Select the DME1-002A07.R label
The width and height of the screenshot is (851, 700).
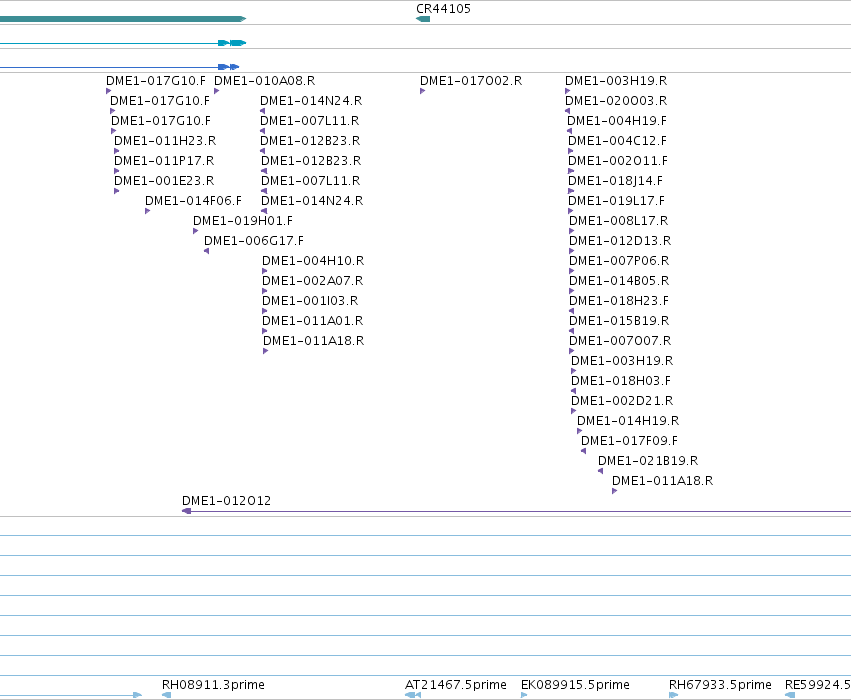pyautogui.click(x=313, y=281)
